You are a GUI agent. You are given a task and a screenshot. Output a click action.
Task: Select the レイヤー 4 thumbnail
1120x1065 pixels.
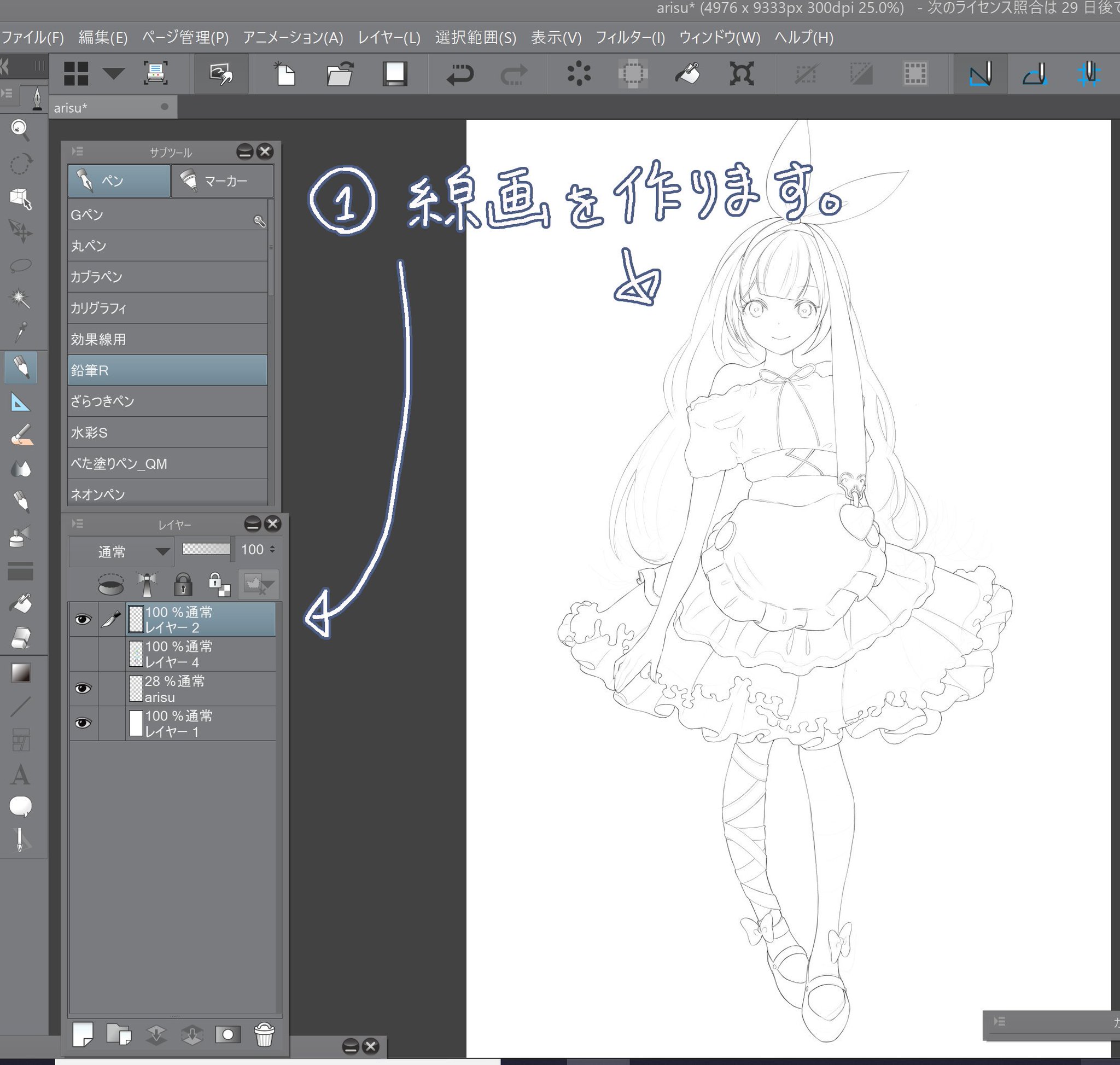tap(136, 654)
